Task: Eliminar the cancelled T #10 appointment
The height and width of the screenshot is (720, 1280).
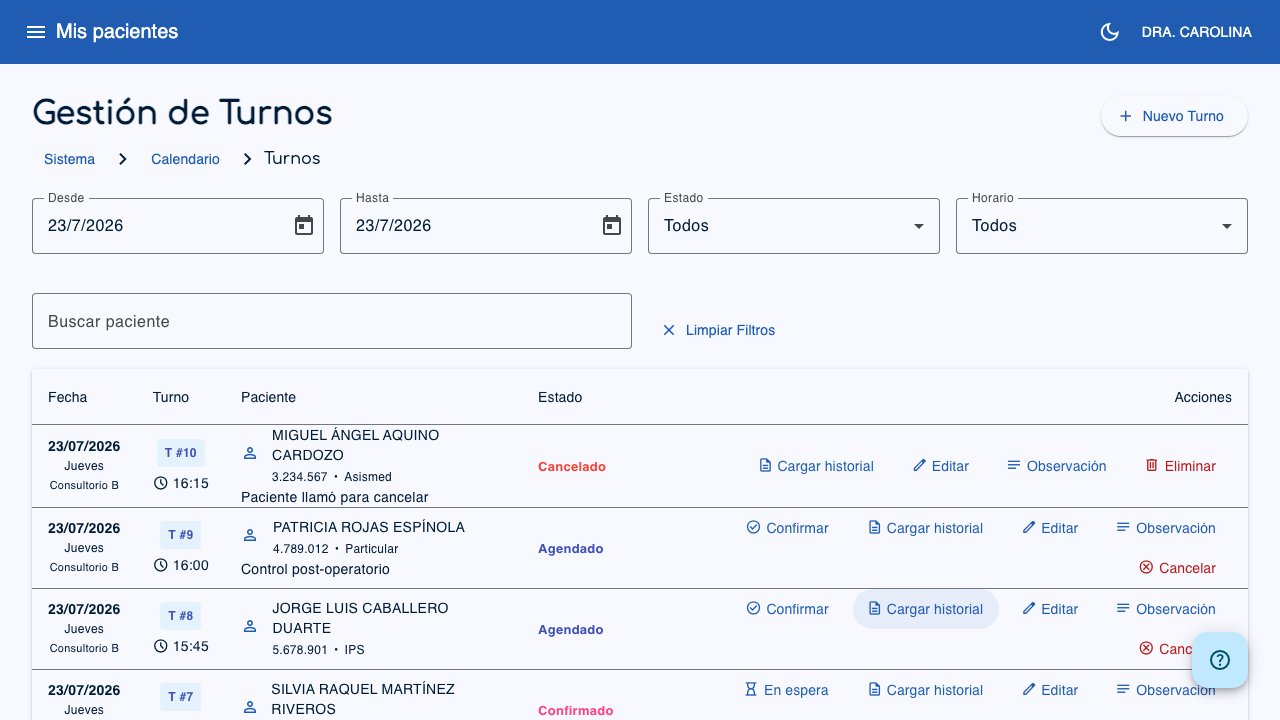Action: (1180, 466)
